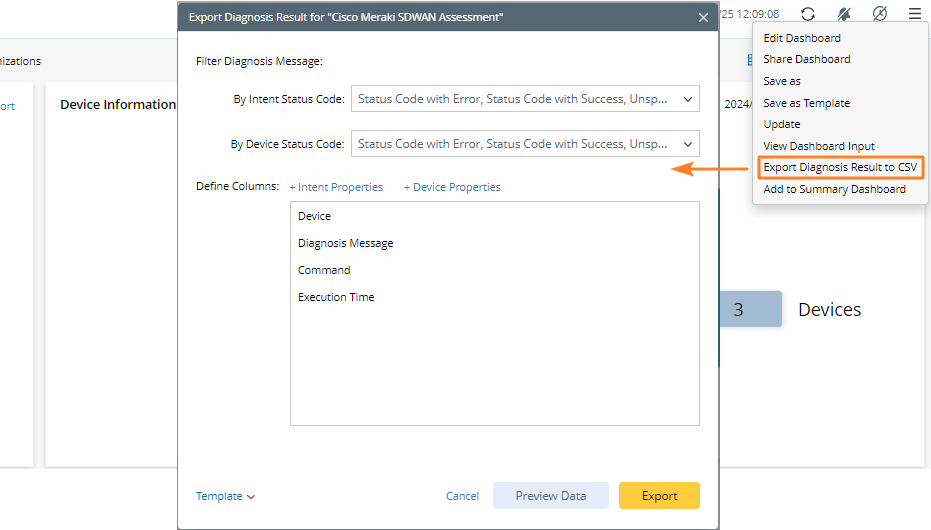Click the disabled timer icon
Image resolution: width=931 pixels, height=530 pixels.
pos(879,14)
